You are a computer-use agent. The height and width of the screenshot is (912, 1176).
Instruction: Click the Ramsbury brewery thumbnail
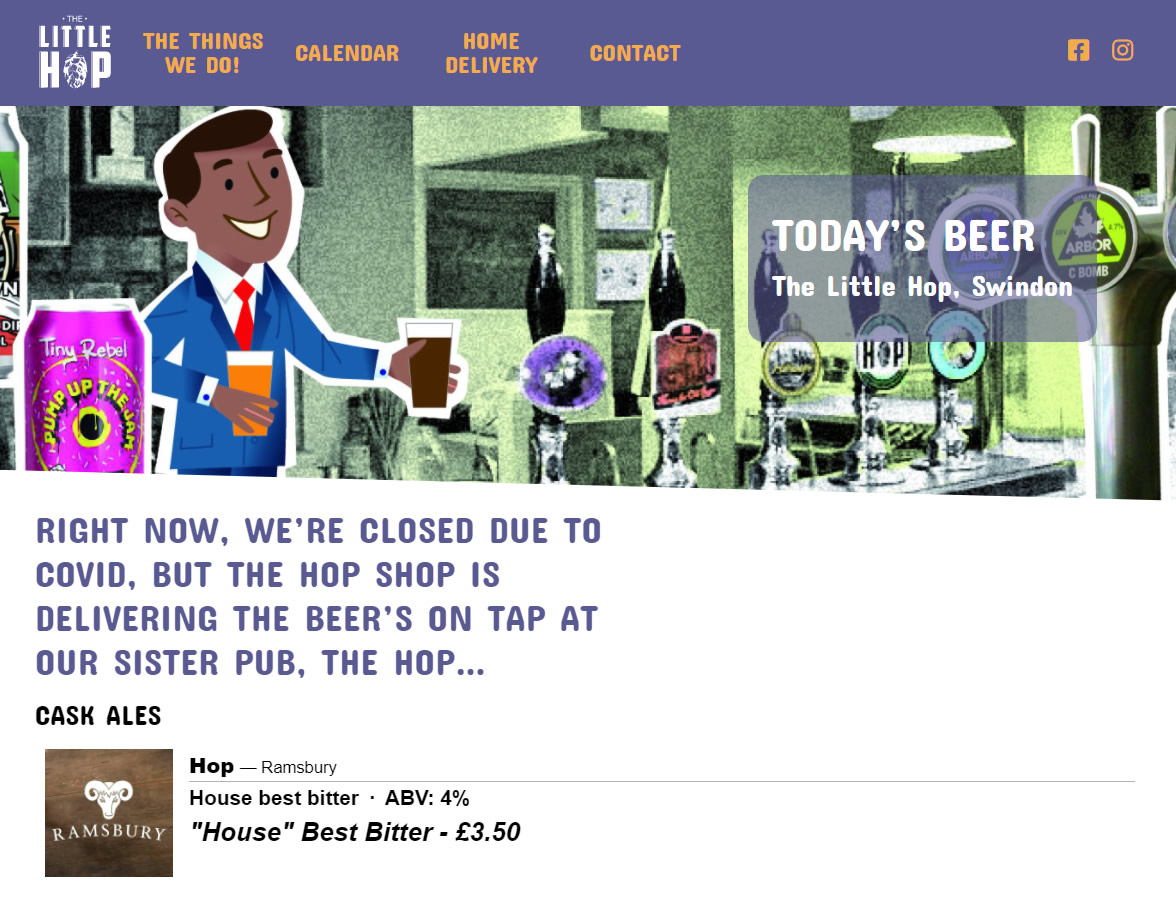point(109,813)
